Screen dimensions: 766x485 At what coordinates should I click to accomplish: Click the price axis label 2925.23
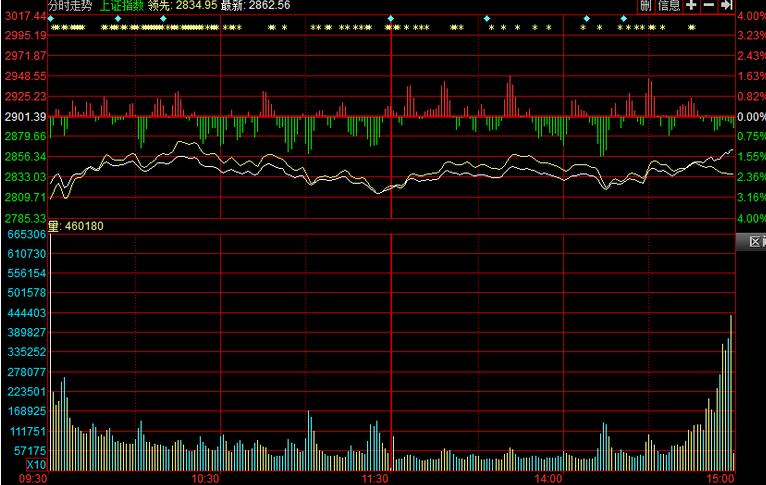[25, 96]
